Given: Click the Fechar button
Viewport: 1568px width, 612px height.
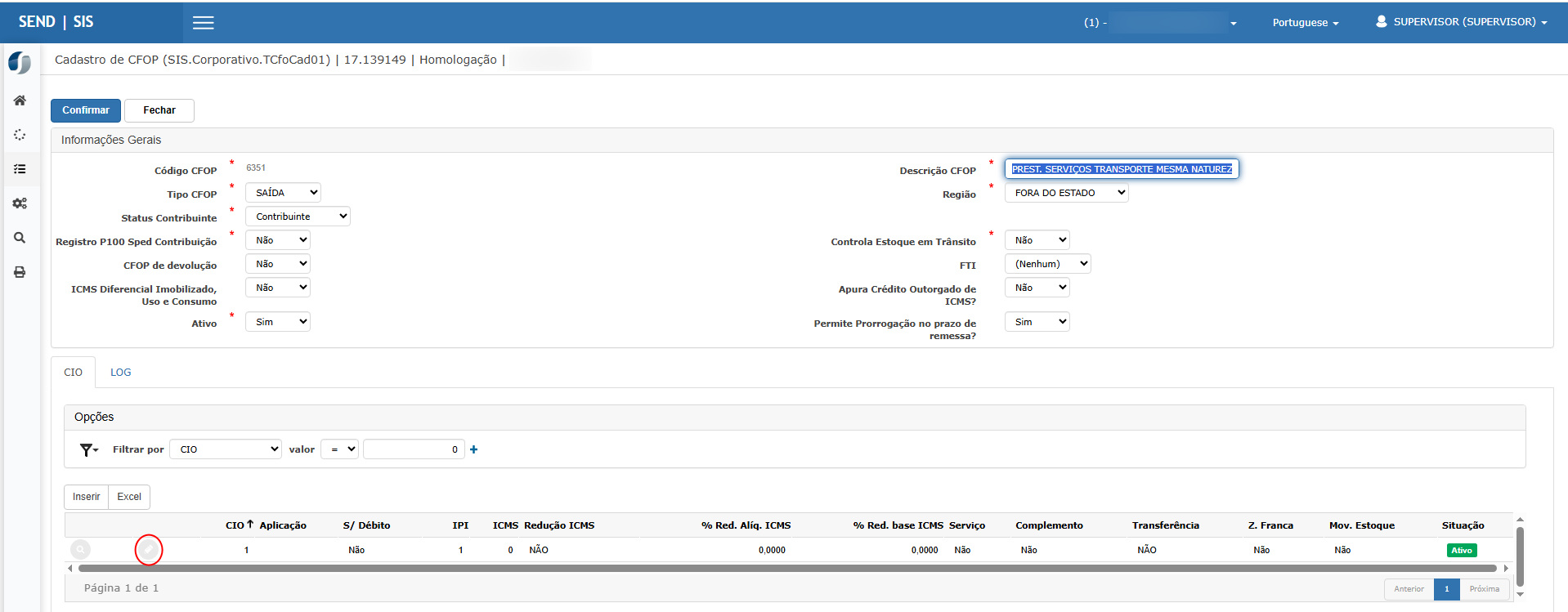Looking at the screenshot, I should tap(159, 110).
